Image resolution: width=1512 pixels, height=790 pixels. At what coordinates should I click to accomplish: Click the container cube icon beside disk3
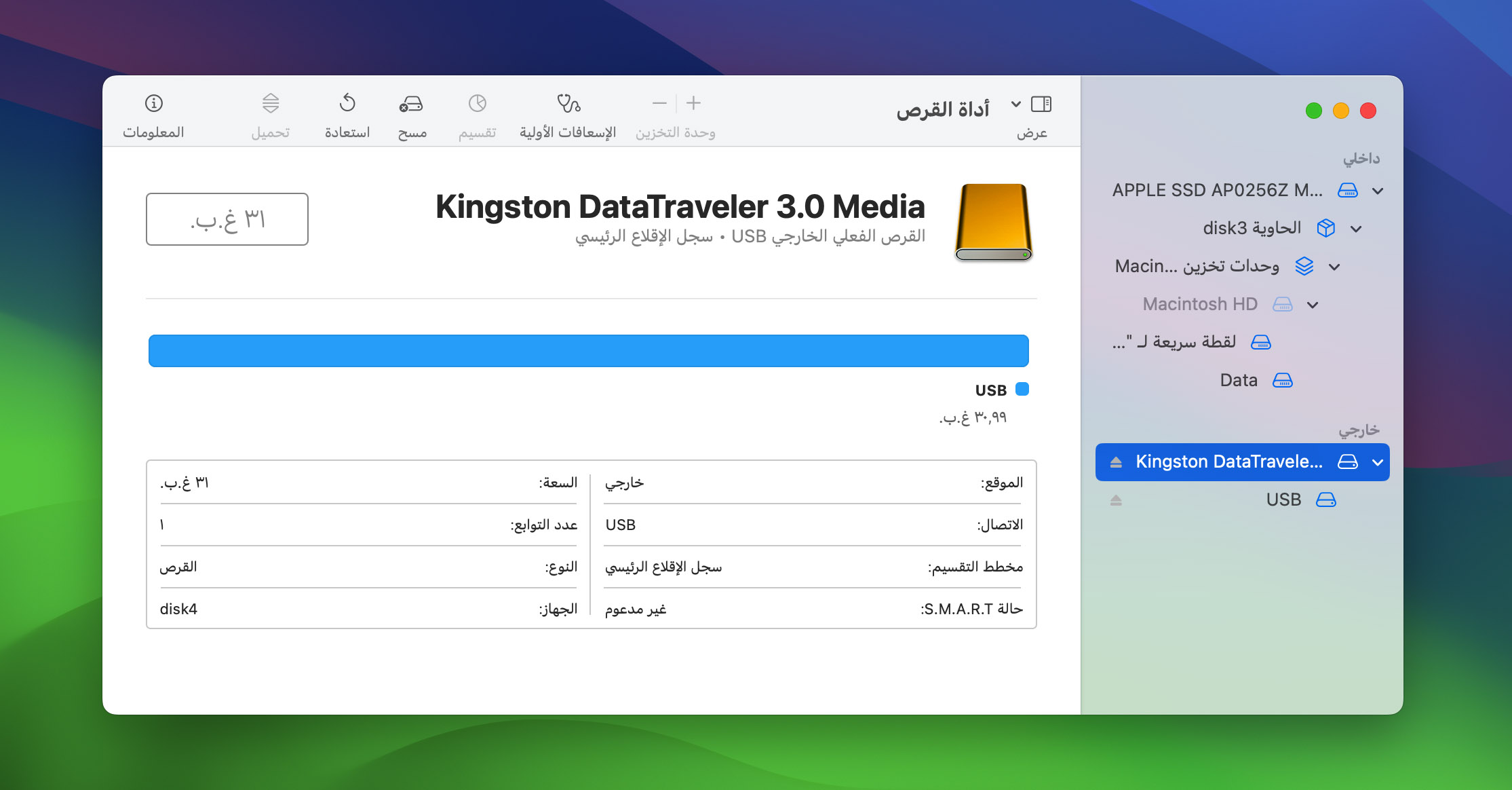click(x=1325, y=228)
